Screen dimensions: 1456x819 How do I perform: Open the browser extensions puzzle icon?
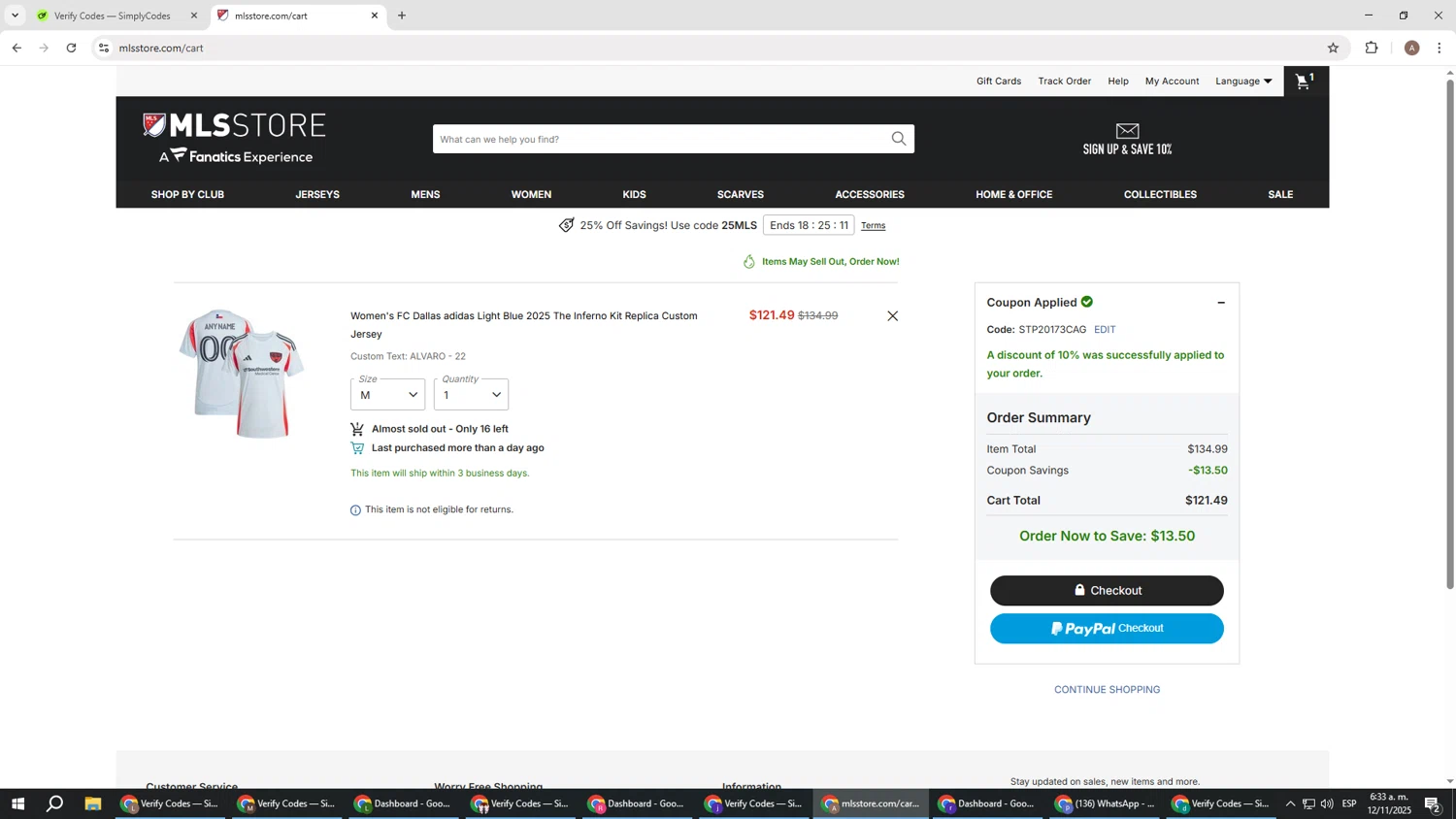pos(1372,48)
